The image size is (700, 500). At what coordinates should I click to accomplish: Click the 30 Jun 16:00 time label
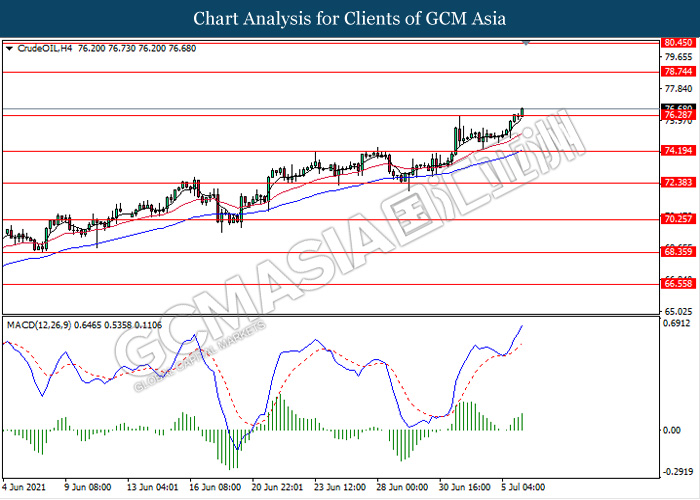pos(465,487)
